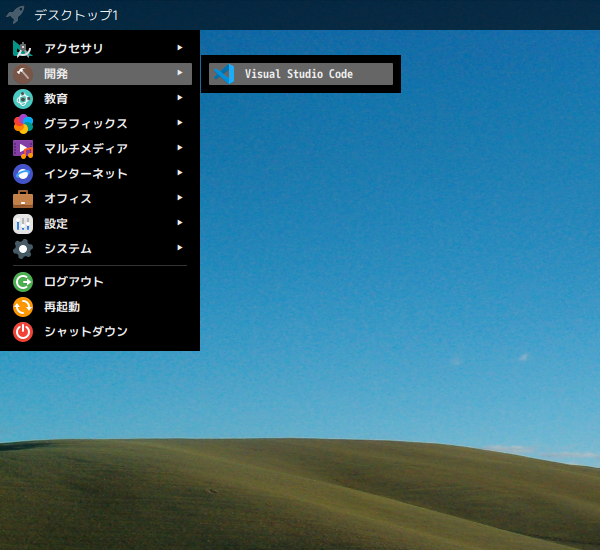Choose 再起動 to reboot
Viewport: 600px width, 550px height.
pyautogui.click(x=100, y=307)
